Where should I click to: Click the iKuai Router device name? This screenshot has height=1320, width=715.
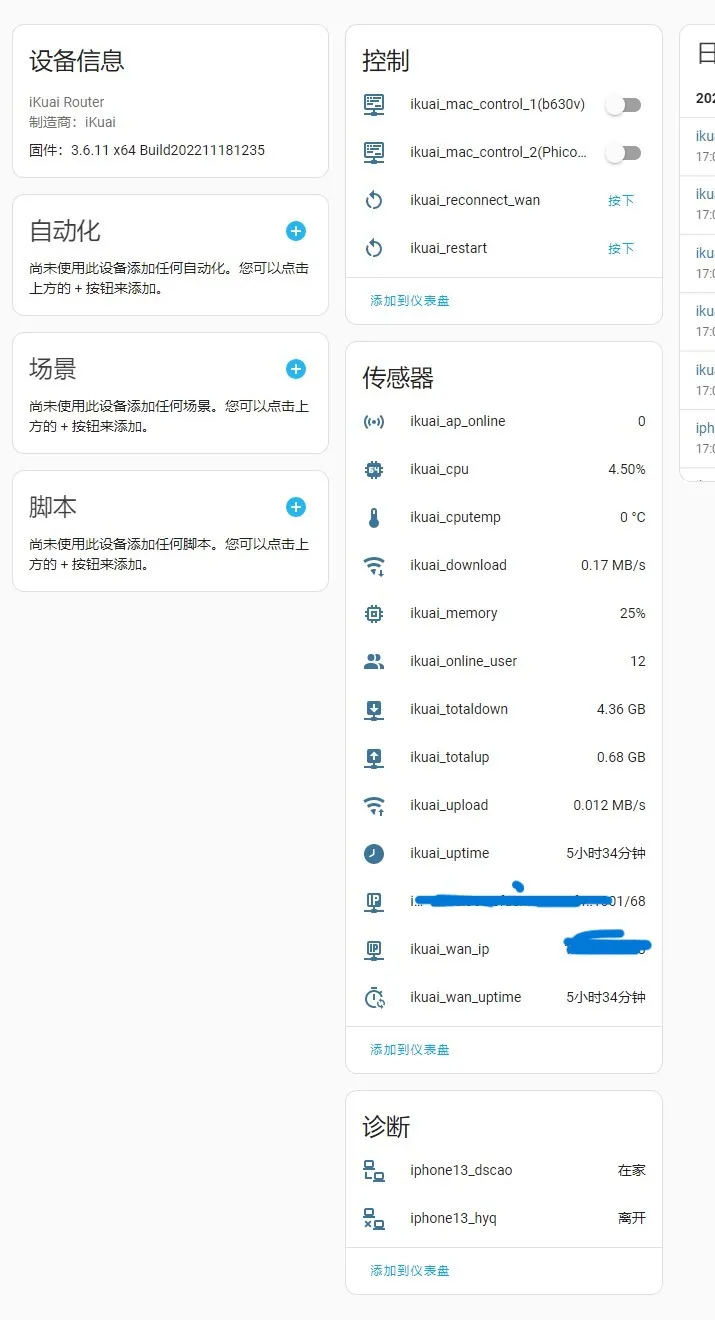(66, 102)
